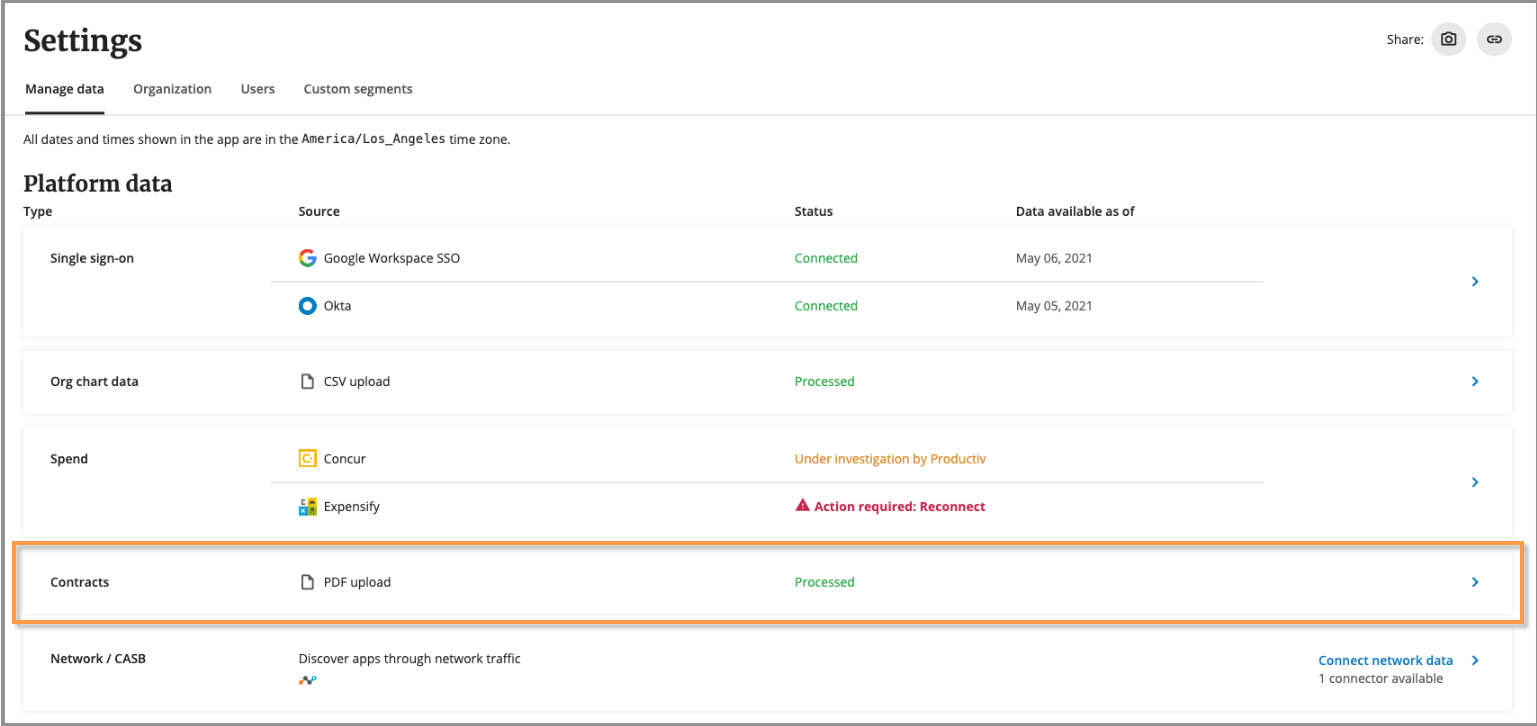This screenshot has width=1537, height=726.
Task: Click the Okta logo icon
Action: tap(308, 306)
